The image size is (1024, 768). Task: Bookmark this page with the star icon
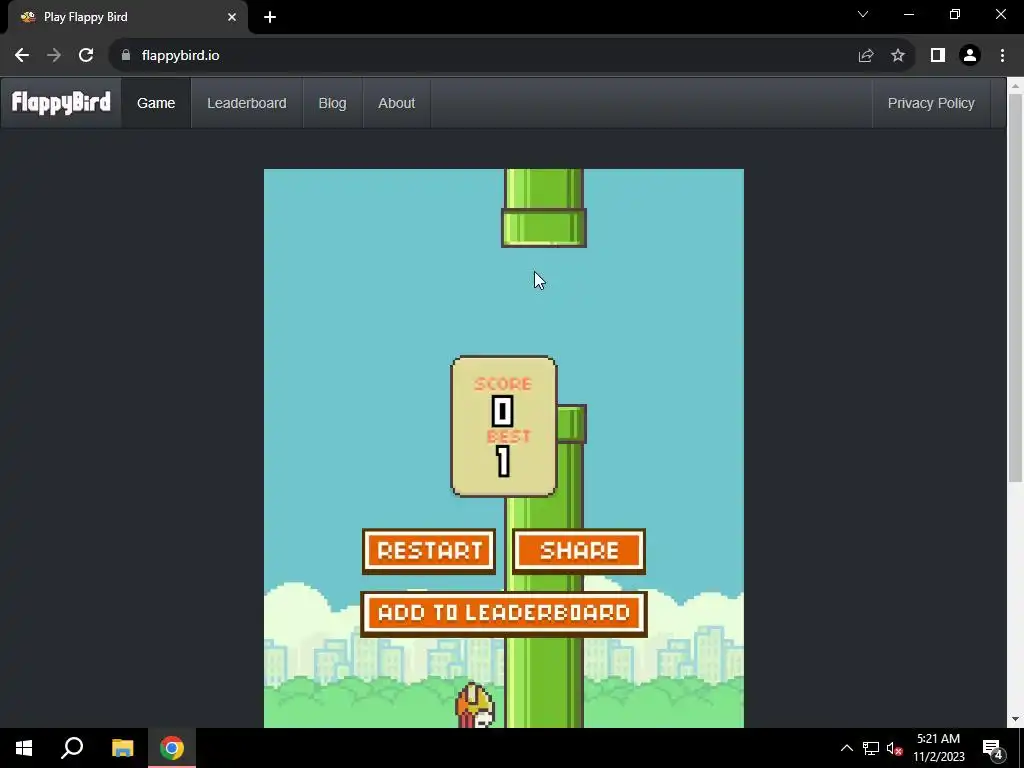(898, 56)
